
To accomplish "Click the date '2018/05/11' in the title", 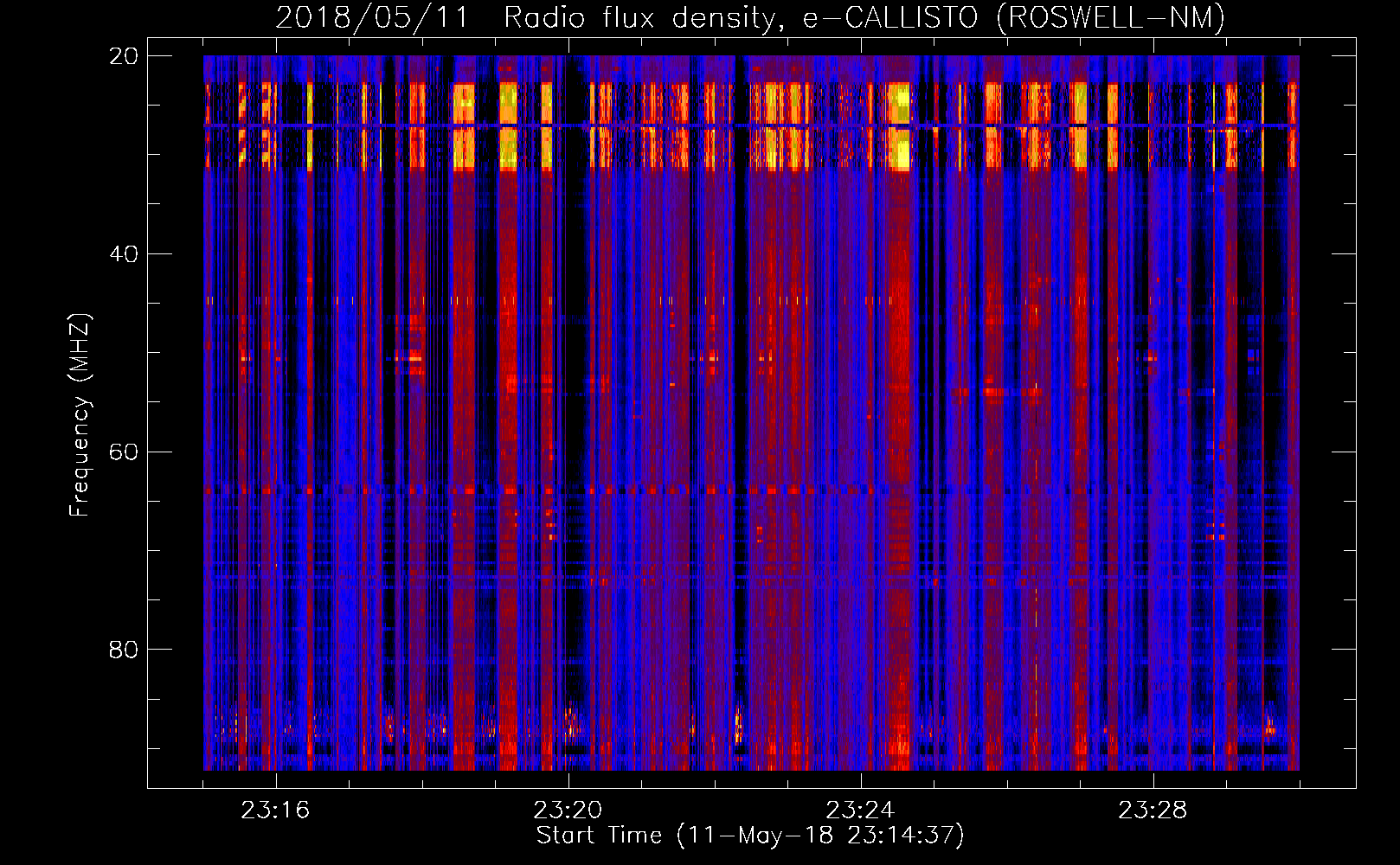I will pyautogui.click(x=371, y=17).
